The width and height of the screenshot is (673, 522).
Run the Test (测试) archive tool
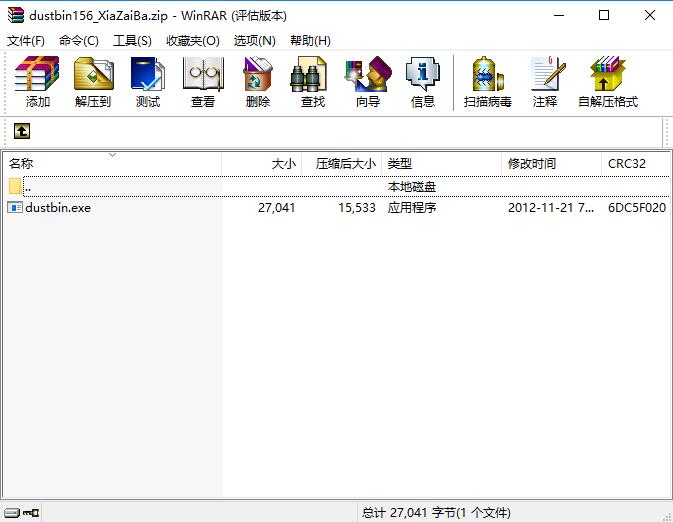click(x=148, y=82)
